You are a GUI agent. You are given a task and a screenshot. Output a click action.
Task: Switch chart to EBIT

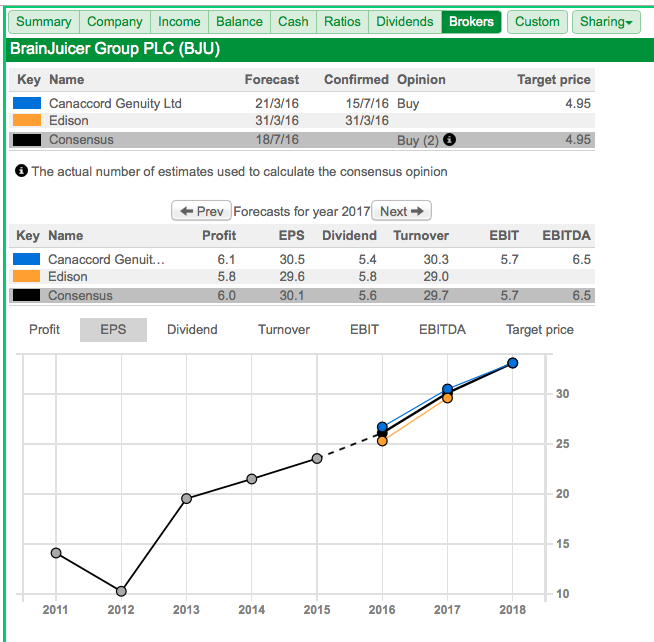click(x=364, y=330)
